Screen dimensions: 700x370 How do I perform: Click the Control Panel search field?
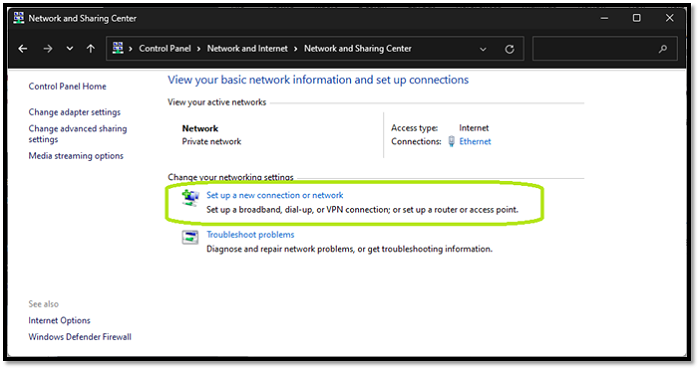[605, 49]
